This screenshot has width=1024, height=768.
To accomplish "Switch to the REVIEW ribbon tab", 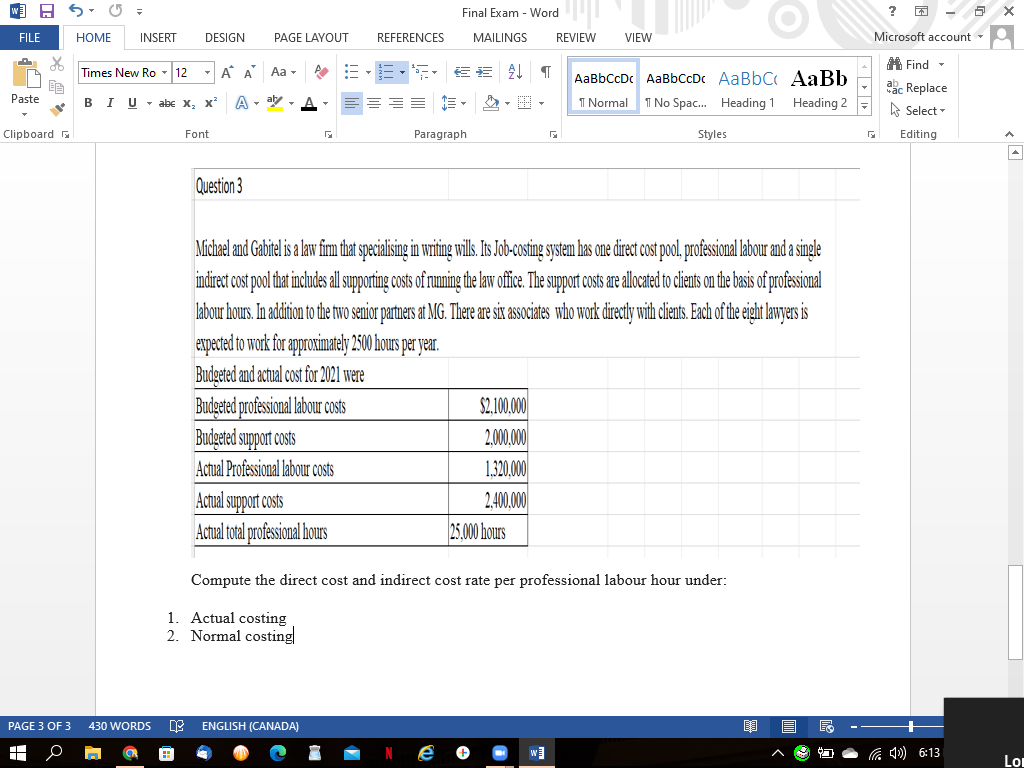I will coord(576,38).
